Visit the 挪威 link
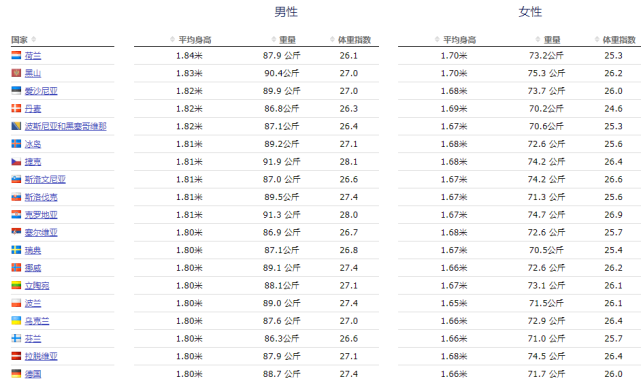 click(33, 268)
